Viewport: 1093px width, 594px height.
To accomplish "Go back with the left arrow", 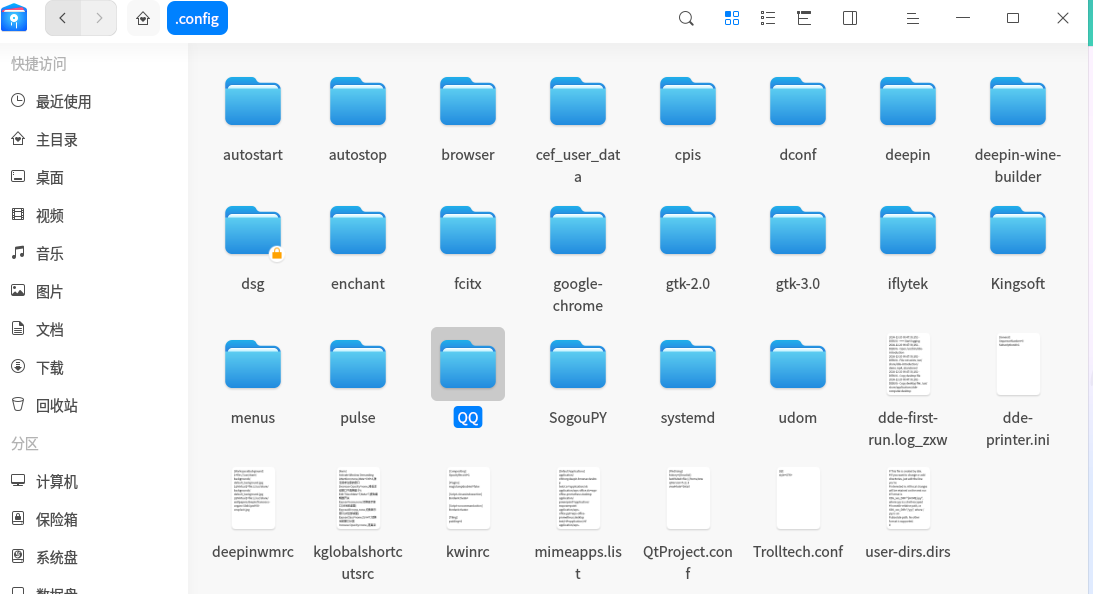I will tap(63, 18).
